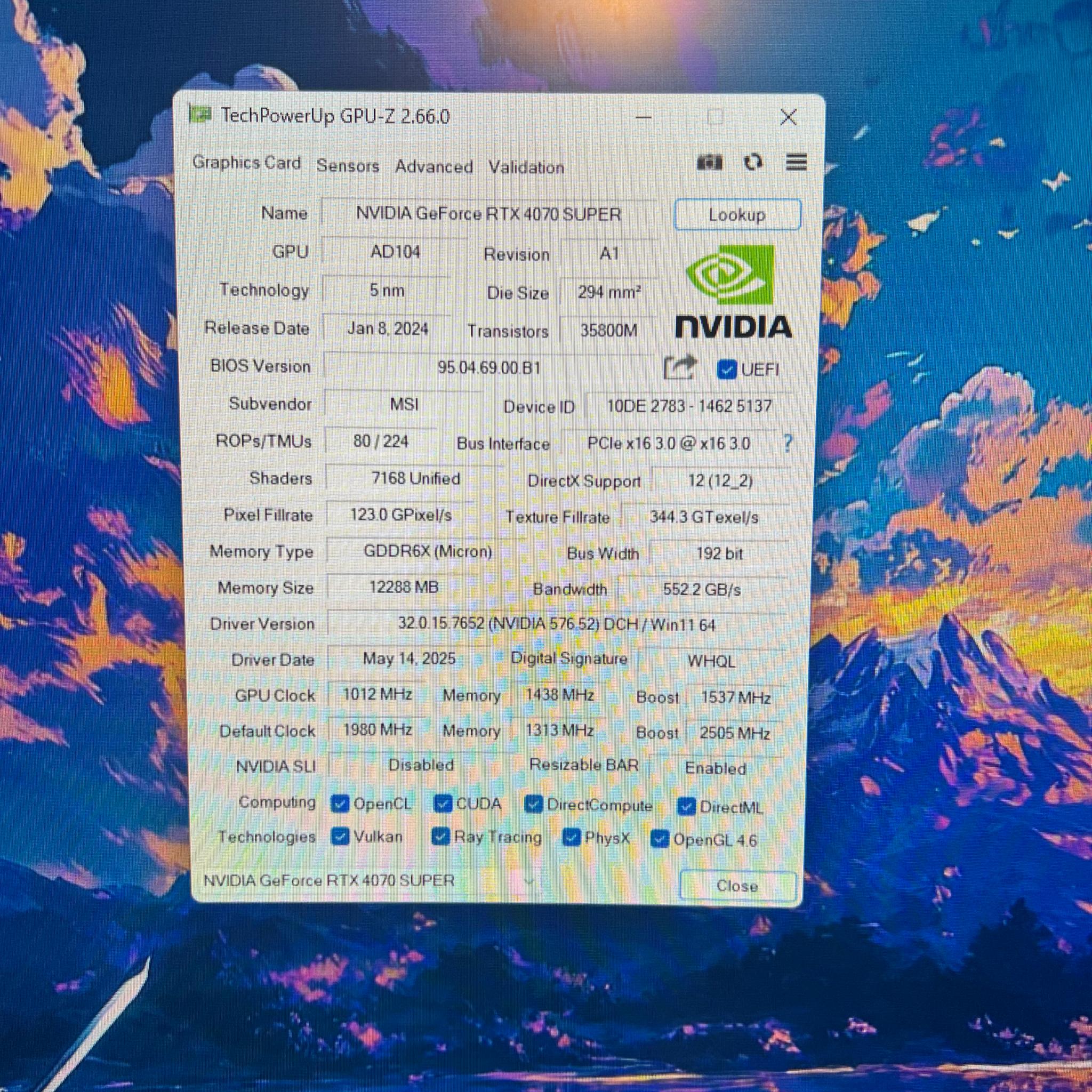Image resolution: width=1092 pixels, height=1092 pixels.
Task: Toggle the DirectCompute checkbox
Action: (533, 805)
